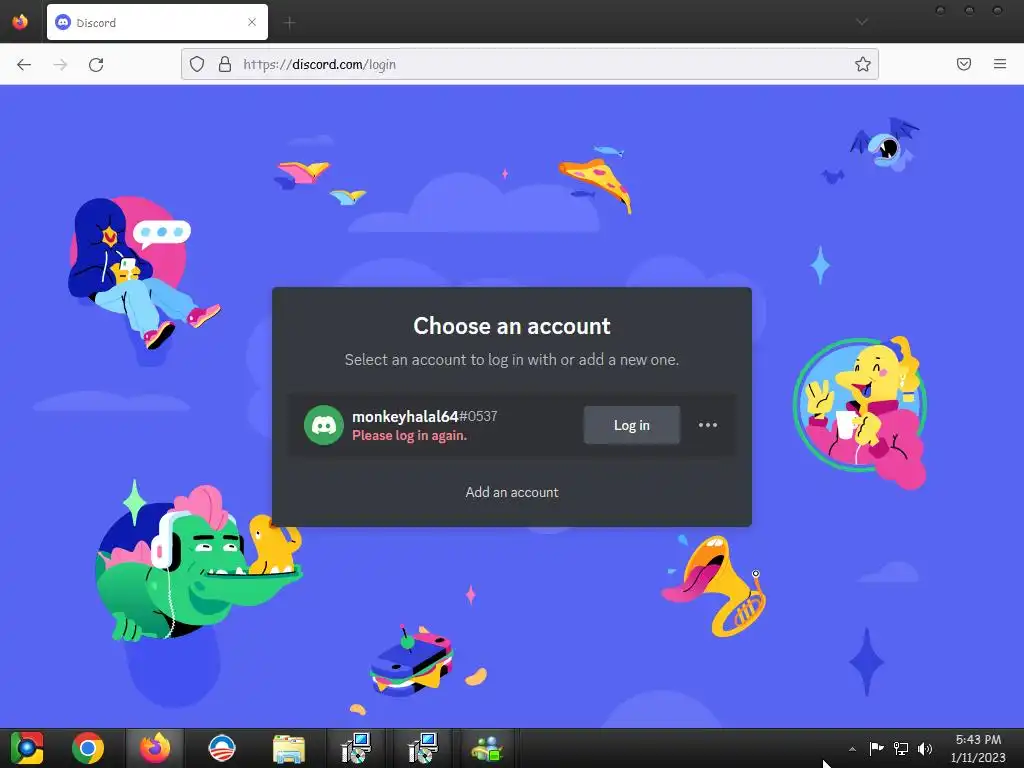Focus the discord.com/login address bar
Viewport: 1024px width, 768px height.
tap(530, 64)
